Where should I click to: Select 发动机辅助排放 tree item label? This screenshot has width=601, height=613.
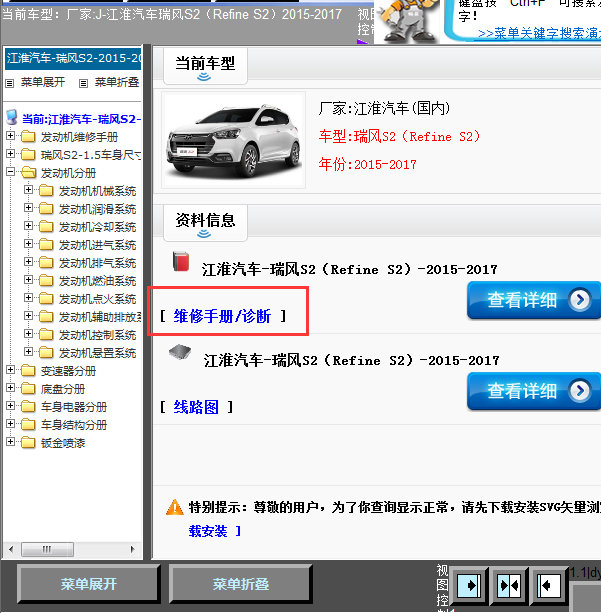point(100,317)
